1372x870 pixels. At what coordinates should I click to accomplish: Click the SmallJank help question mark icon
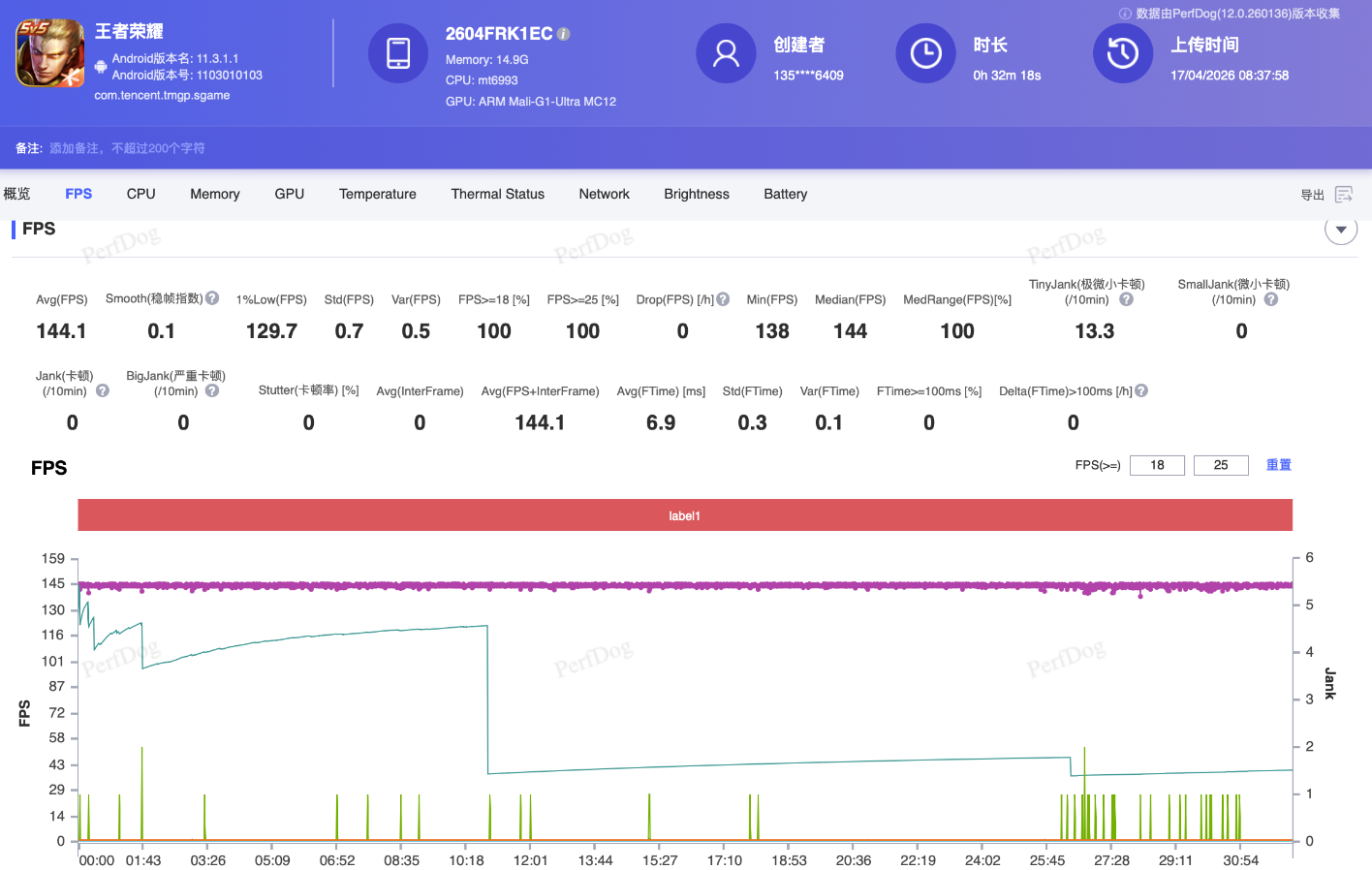pos(1271,299)
